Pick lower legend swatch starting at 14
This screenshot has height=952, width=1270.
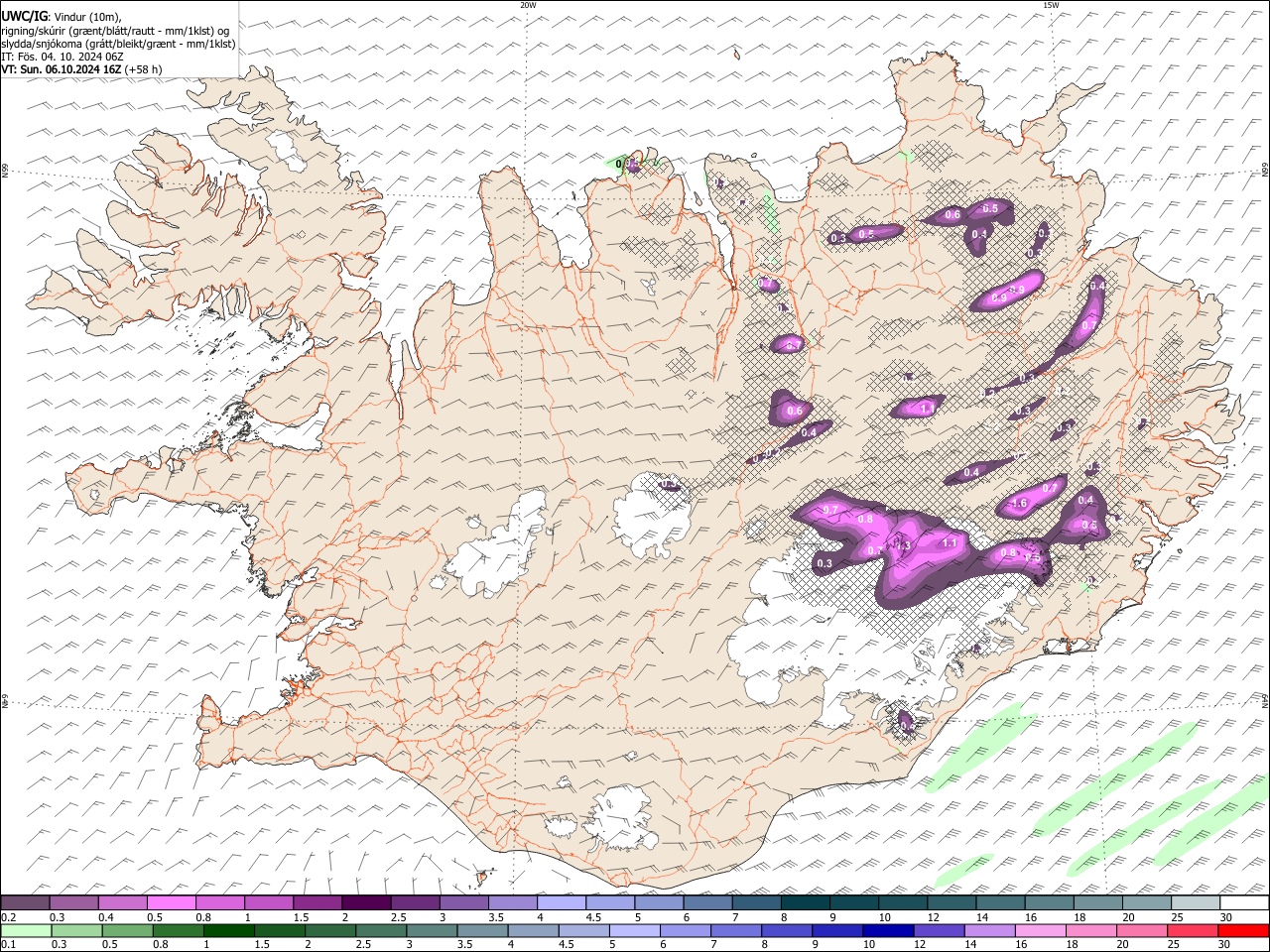click(x=990, y=930)
